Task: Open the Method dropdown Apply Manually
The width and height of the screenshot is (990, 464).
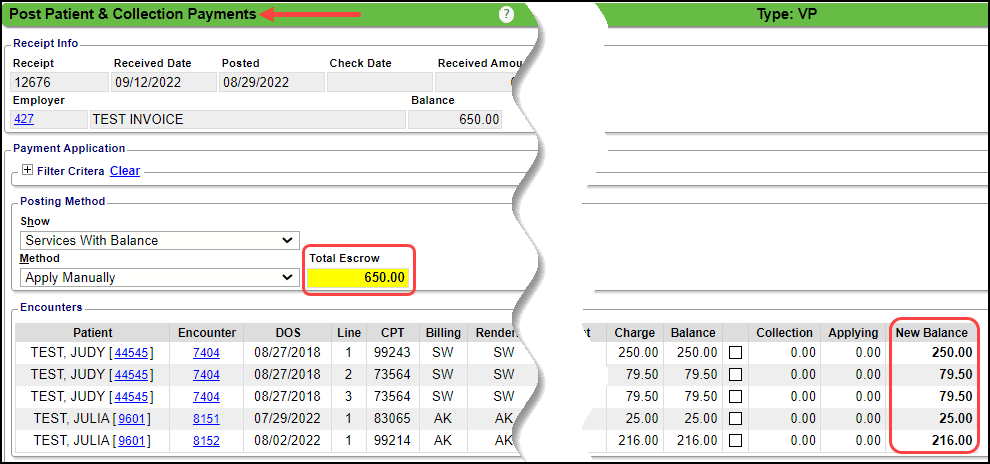Action: pyautogui.click(x=160, y=277)
